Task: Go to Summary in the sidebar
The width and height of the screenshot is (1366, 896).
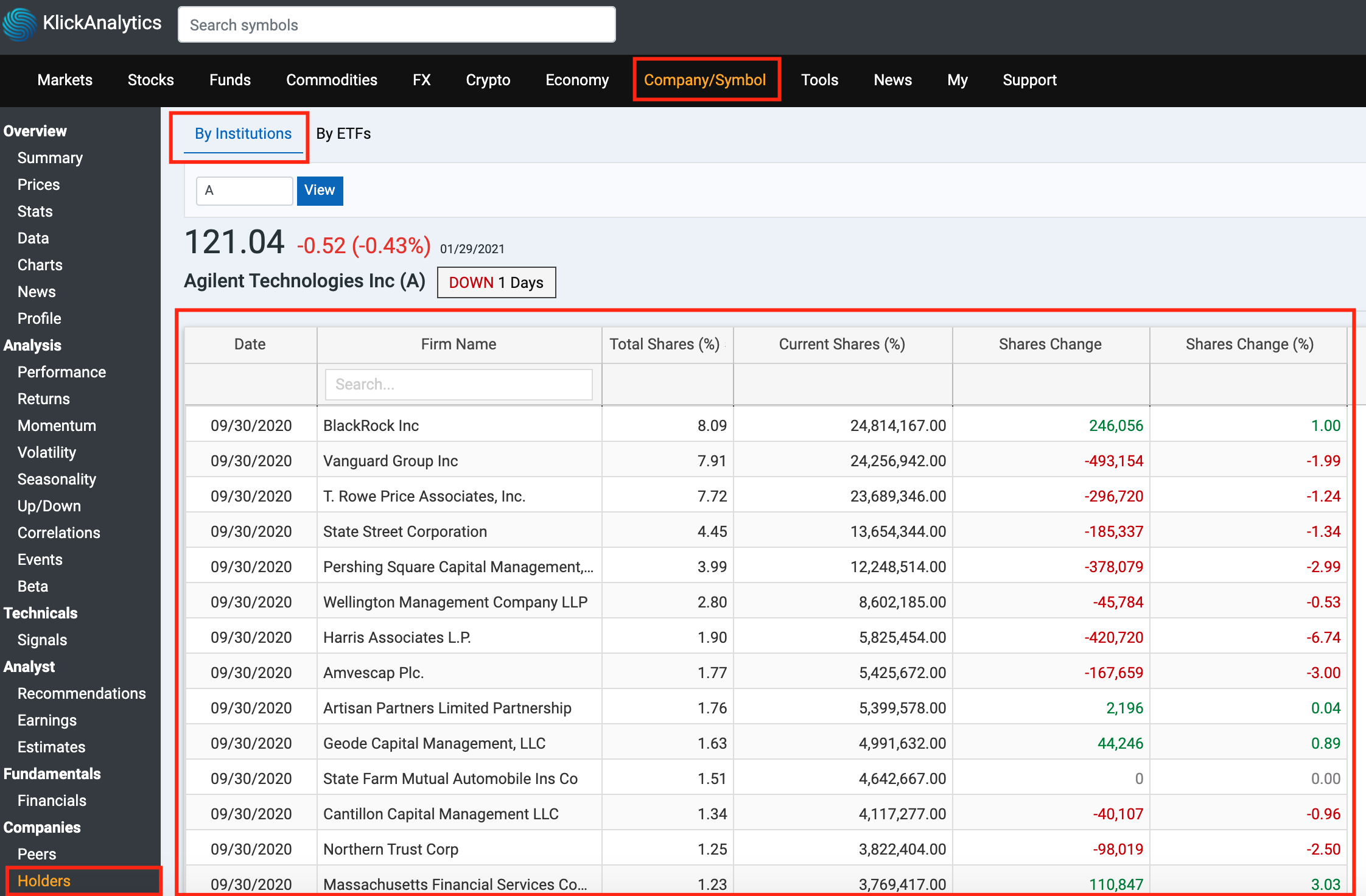Action: tap(50, 158)
